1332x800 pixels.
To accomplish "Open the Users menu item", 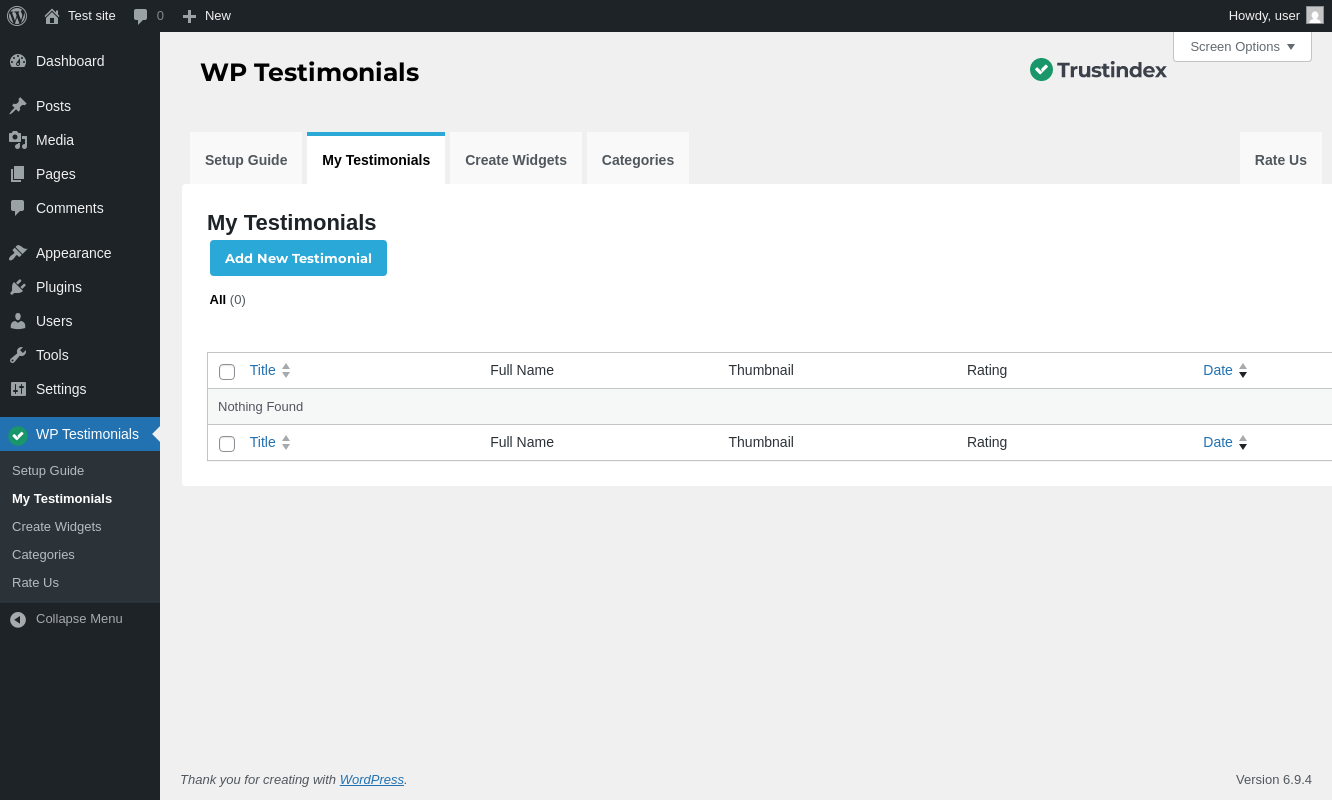I will tap(80, 321).
